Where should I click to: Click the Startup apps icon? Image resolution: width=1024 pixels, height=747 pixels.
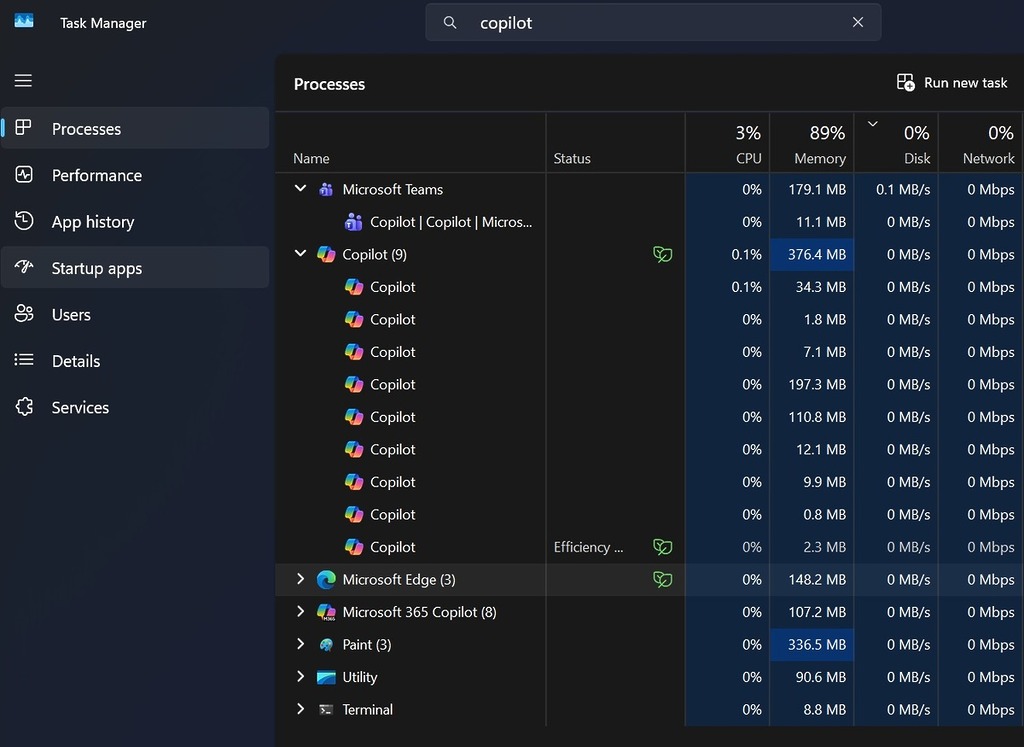pos(23,267)
